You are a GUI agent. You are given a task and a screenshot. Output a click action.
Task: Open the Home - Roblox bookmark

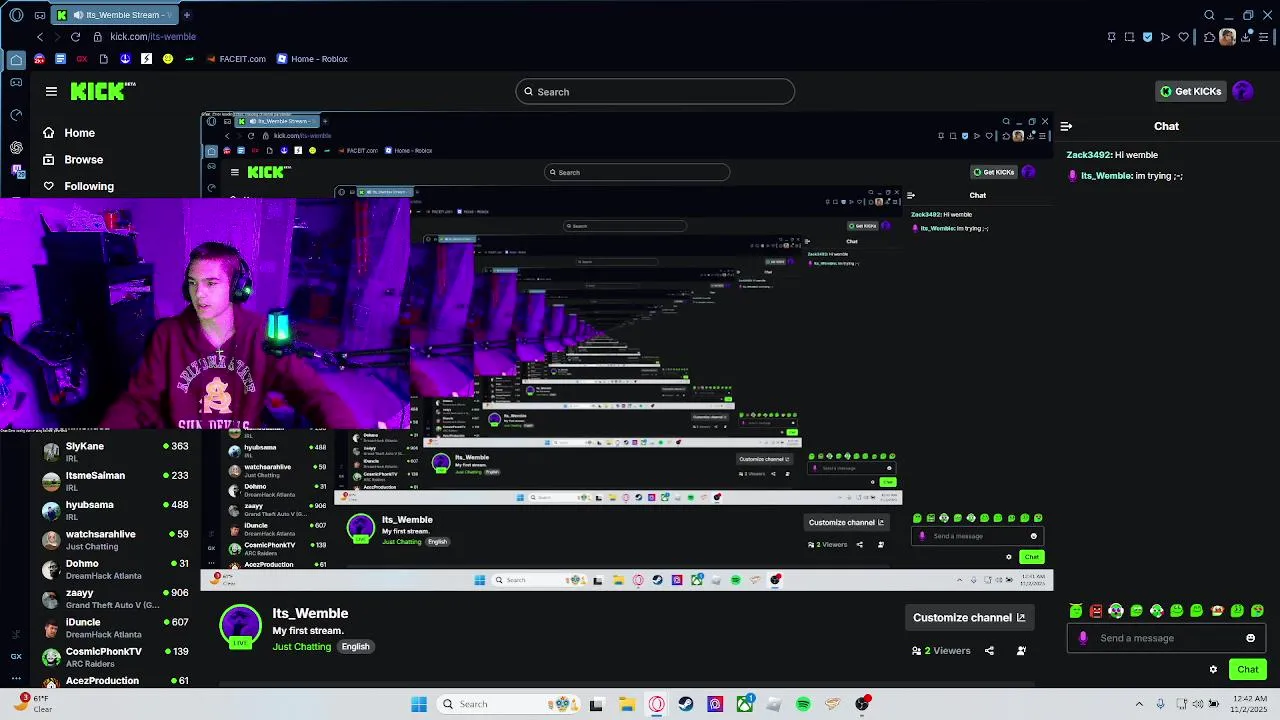click(x=312, y=59)
